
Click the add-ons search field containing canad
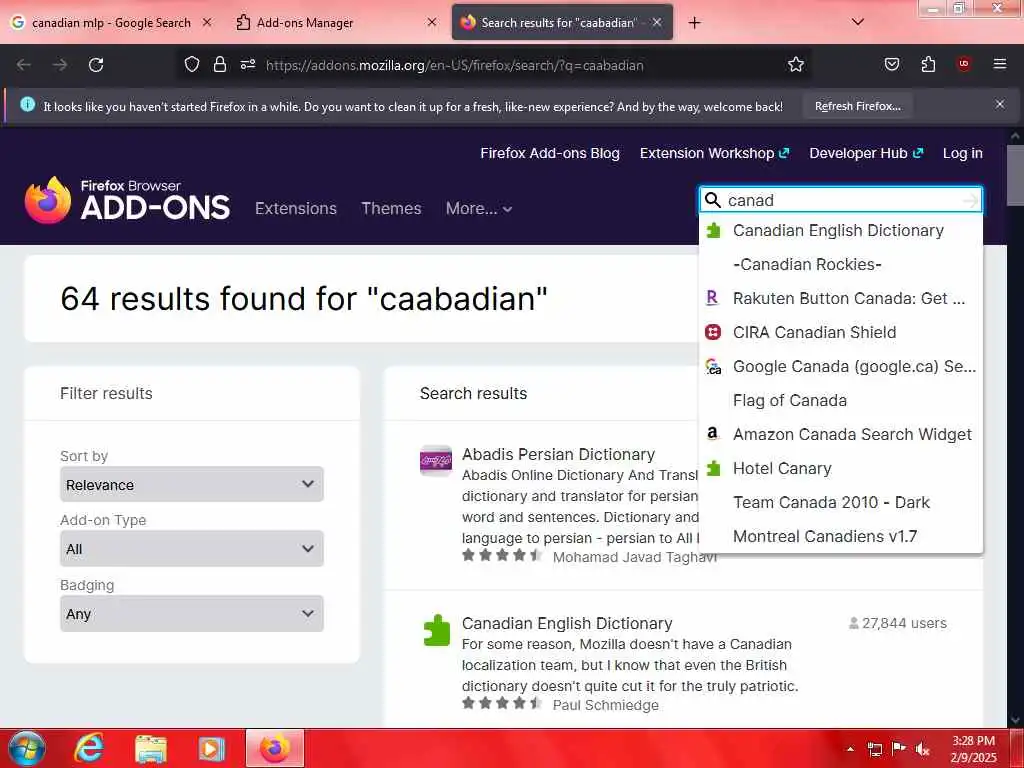click(842, 200)
